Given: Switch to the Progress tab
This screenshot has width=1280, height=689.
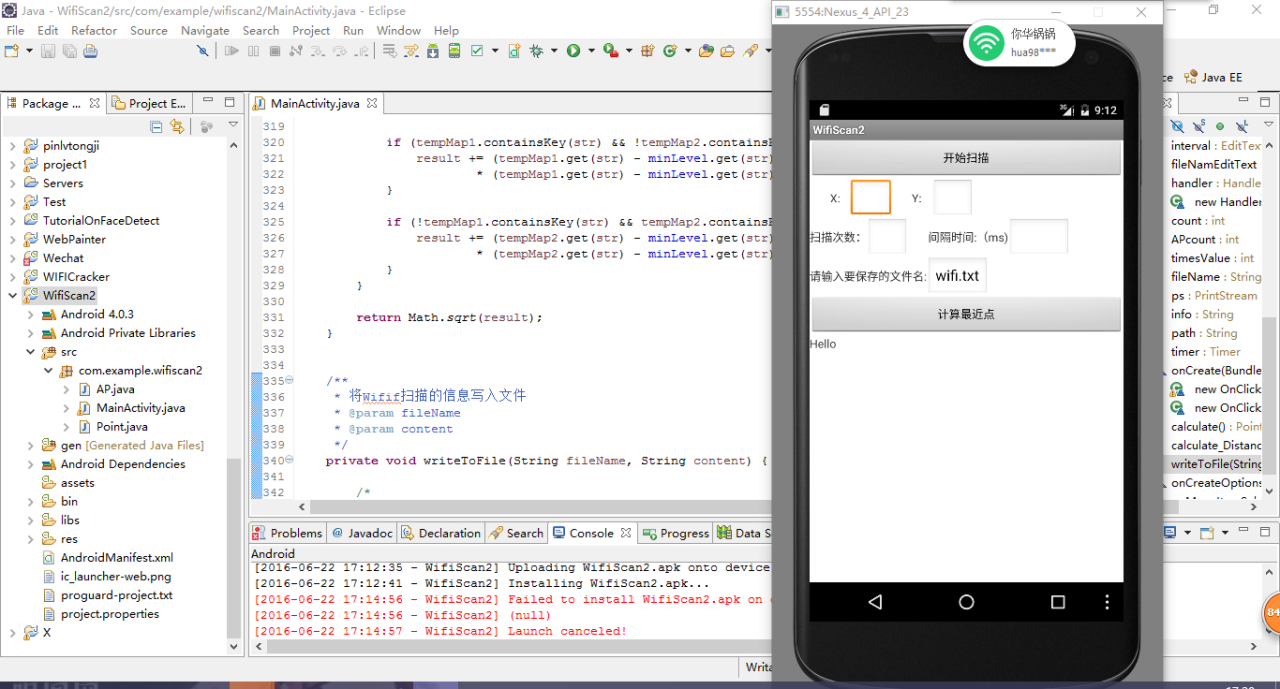Looking at the screenshot, I should tap(676, 533).
